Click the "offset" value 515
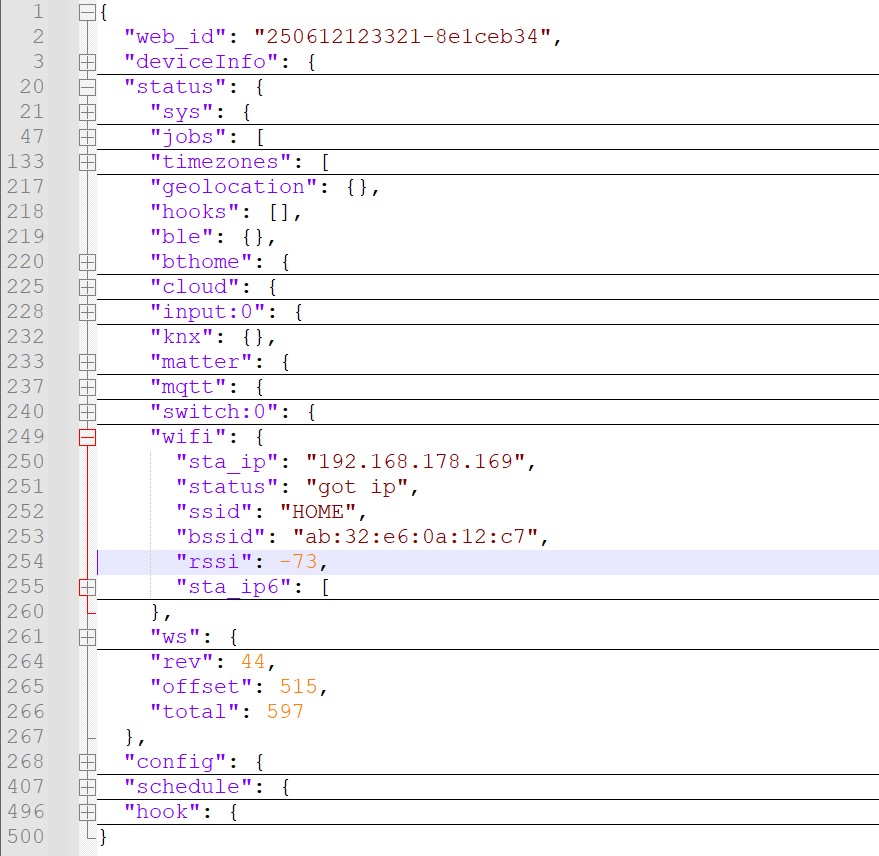 point(299,687)
